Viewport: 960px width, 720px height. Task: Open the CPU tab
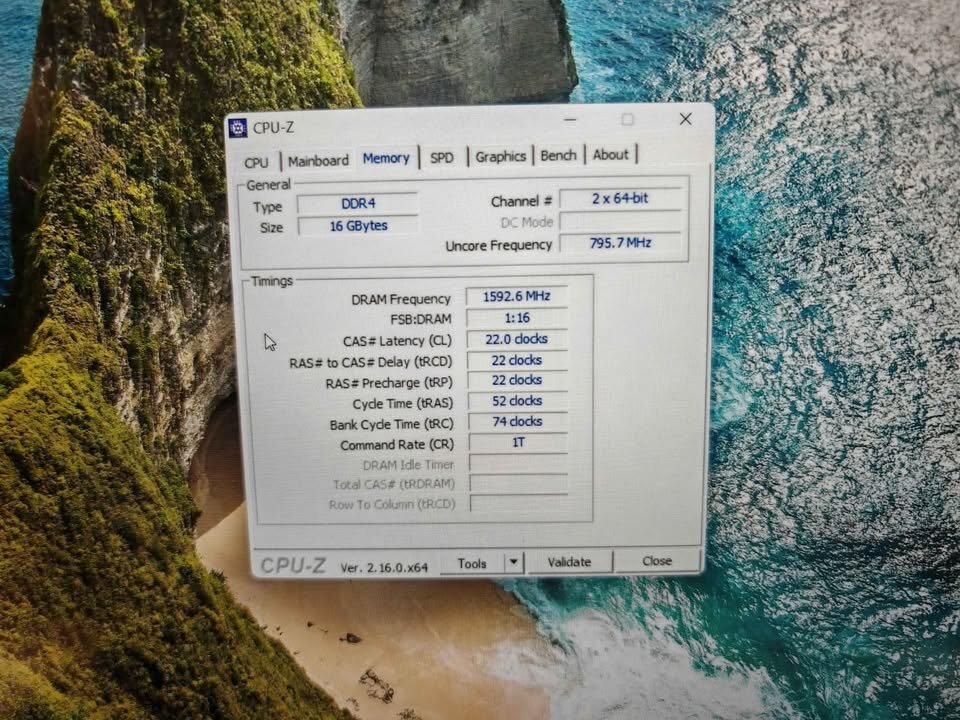pos(257,162)
